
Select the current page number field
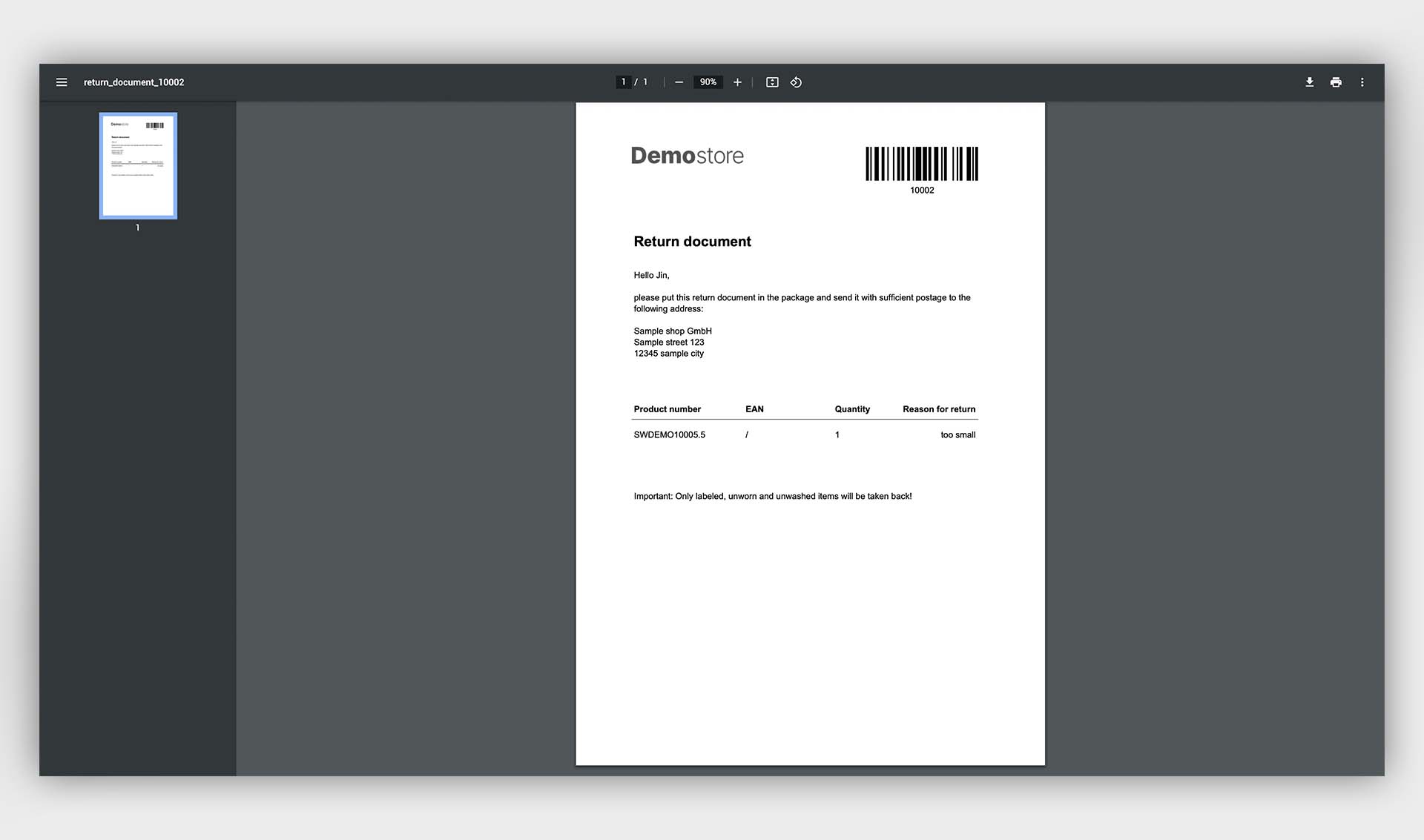pyautogui.click(x=623, y=82)
